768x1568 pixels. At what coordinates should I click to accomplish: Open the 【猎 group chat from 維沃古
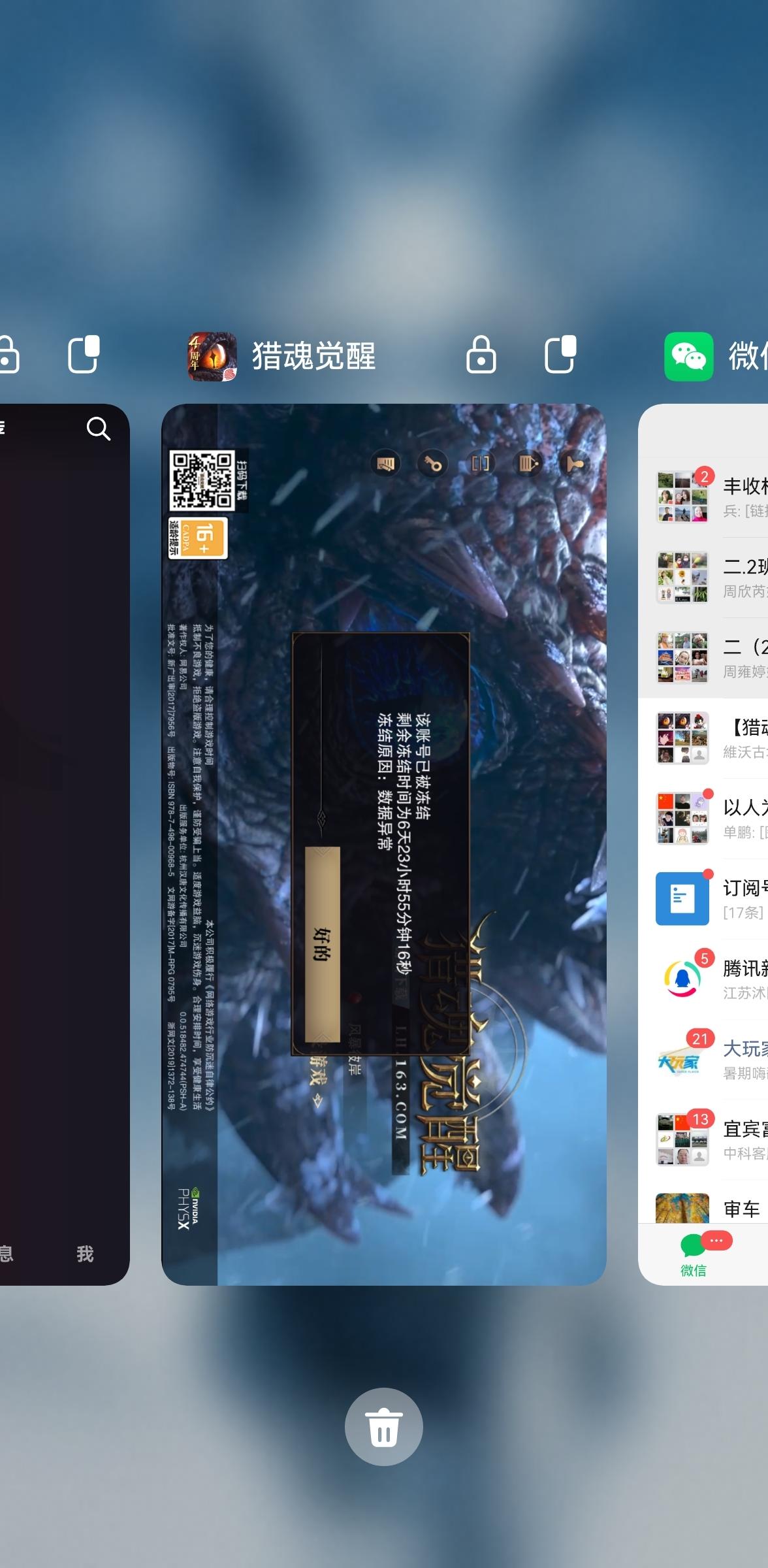pos(703,738)
